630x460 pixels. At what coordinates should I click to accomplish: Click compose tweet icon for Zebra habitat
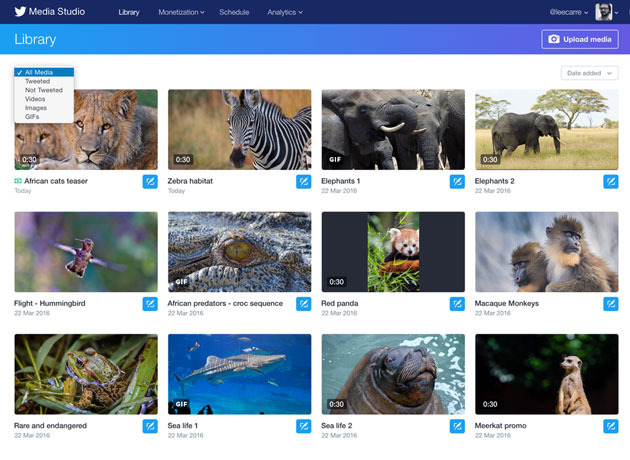coord(303,182)
